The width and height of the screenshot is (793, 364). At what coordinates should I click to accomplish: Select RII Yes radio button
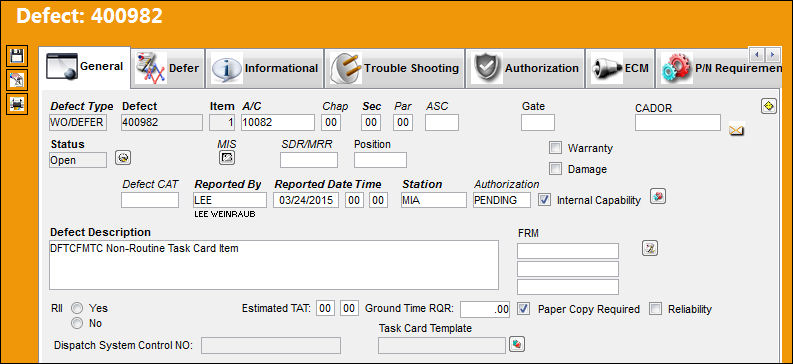(x=77, y=308)
